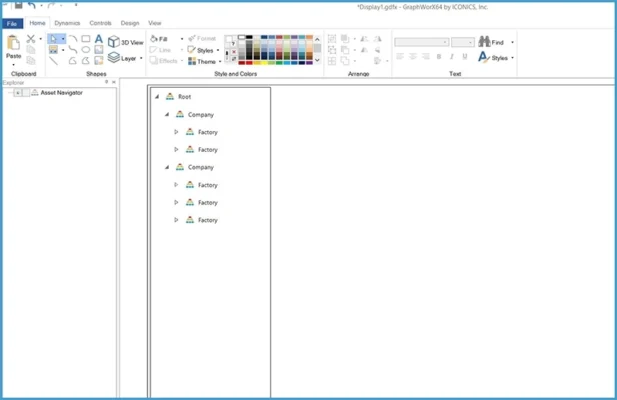Select the straight Line shape tool

pos(54,60)
